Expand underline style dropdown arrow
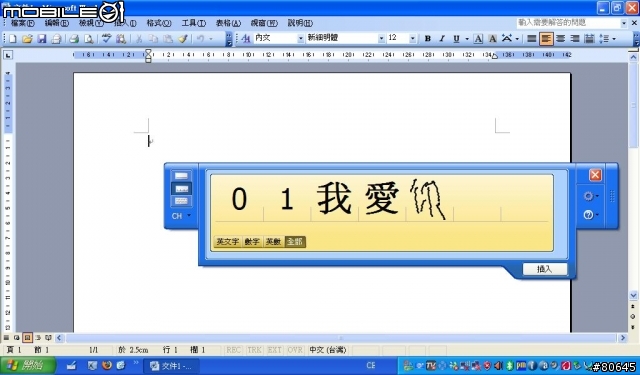This screenshot has height=375, width=640. pyautogui.click(x=467, y=39)
